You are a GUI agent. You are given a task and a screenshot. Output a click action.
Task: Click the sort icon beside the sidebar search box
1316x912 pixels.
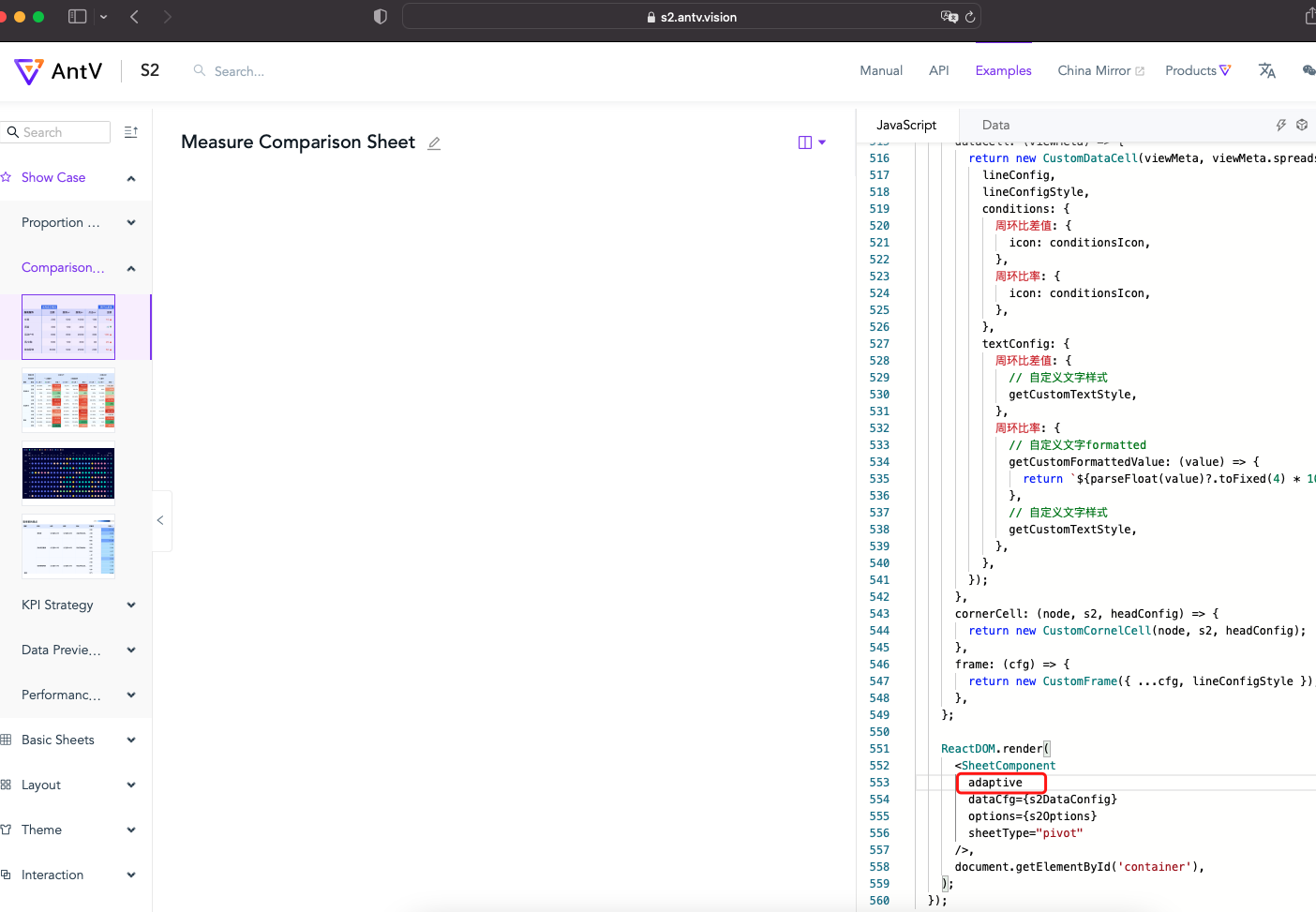(x=130, y=131)
